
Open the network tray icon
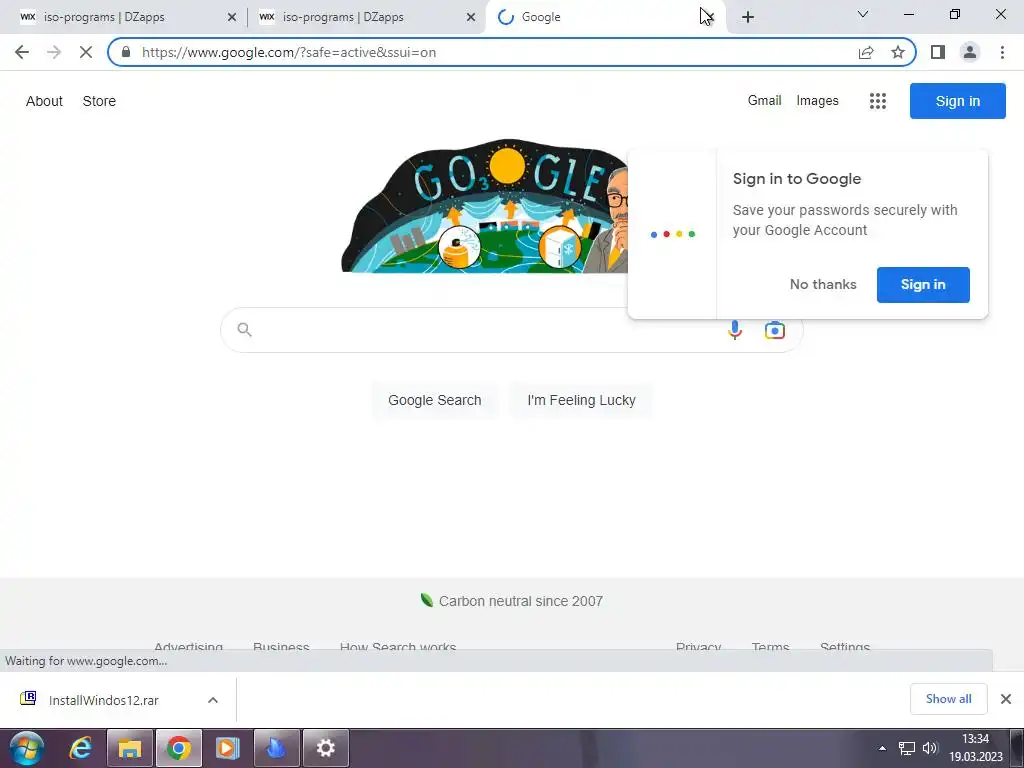pyautogui.click(x=906, y=748)
